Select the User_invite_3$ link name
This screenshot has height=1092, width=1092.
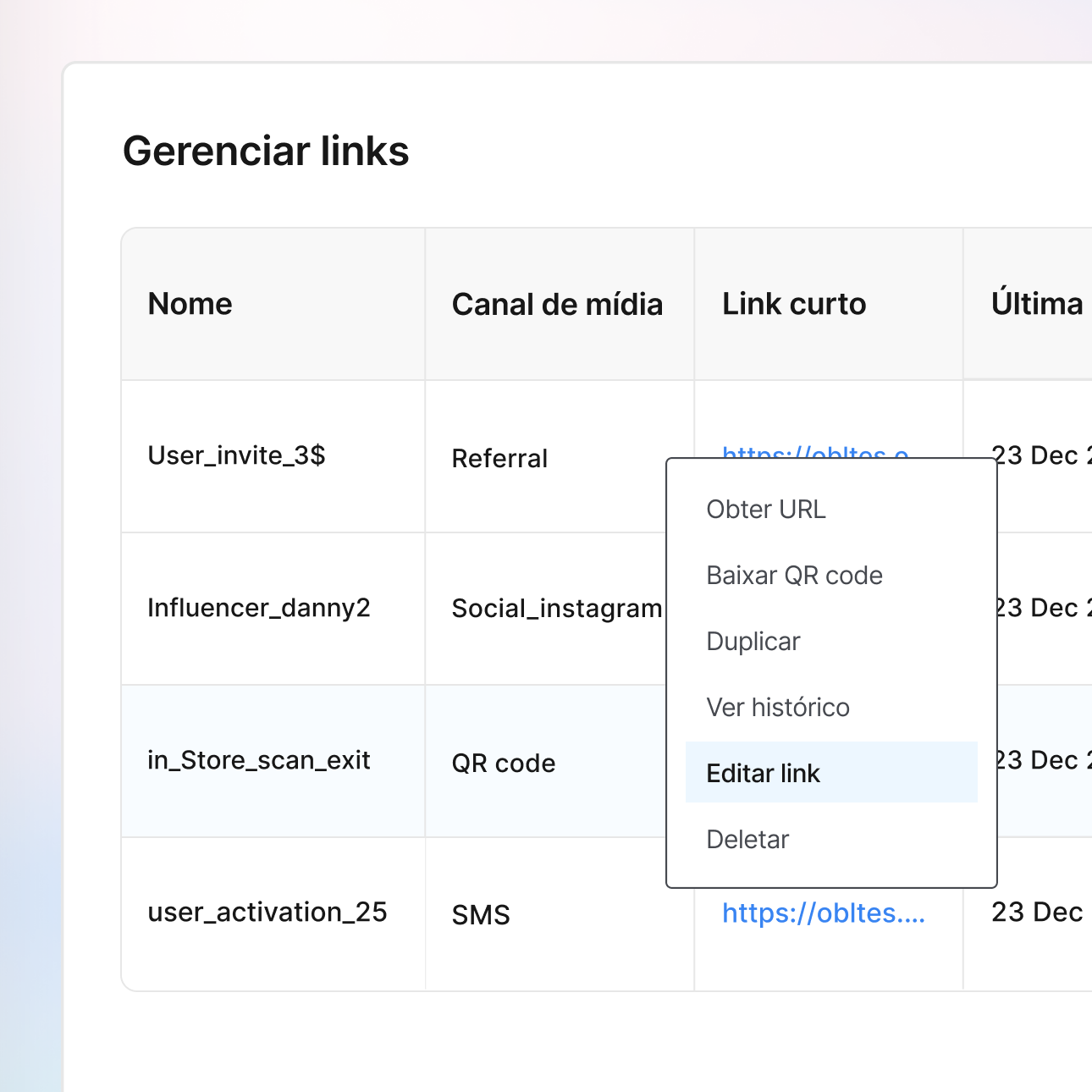pos(236,455)
